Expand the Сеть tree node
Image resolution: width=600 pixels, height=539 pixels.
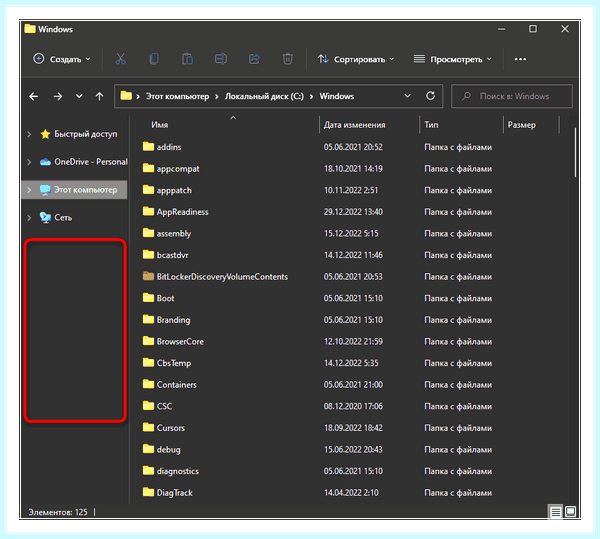click(x=29, y=218)
